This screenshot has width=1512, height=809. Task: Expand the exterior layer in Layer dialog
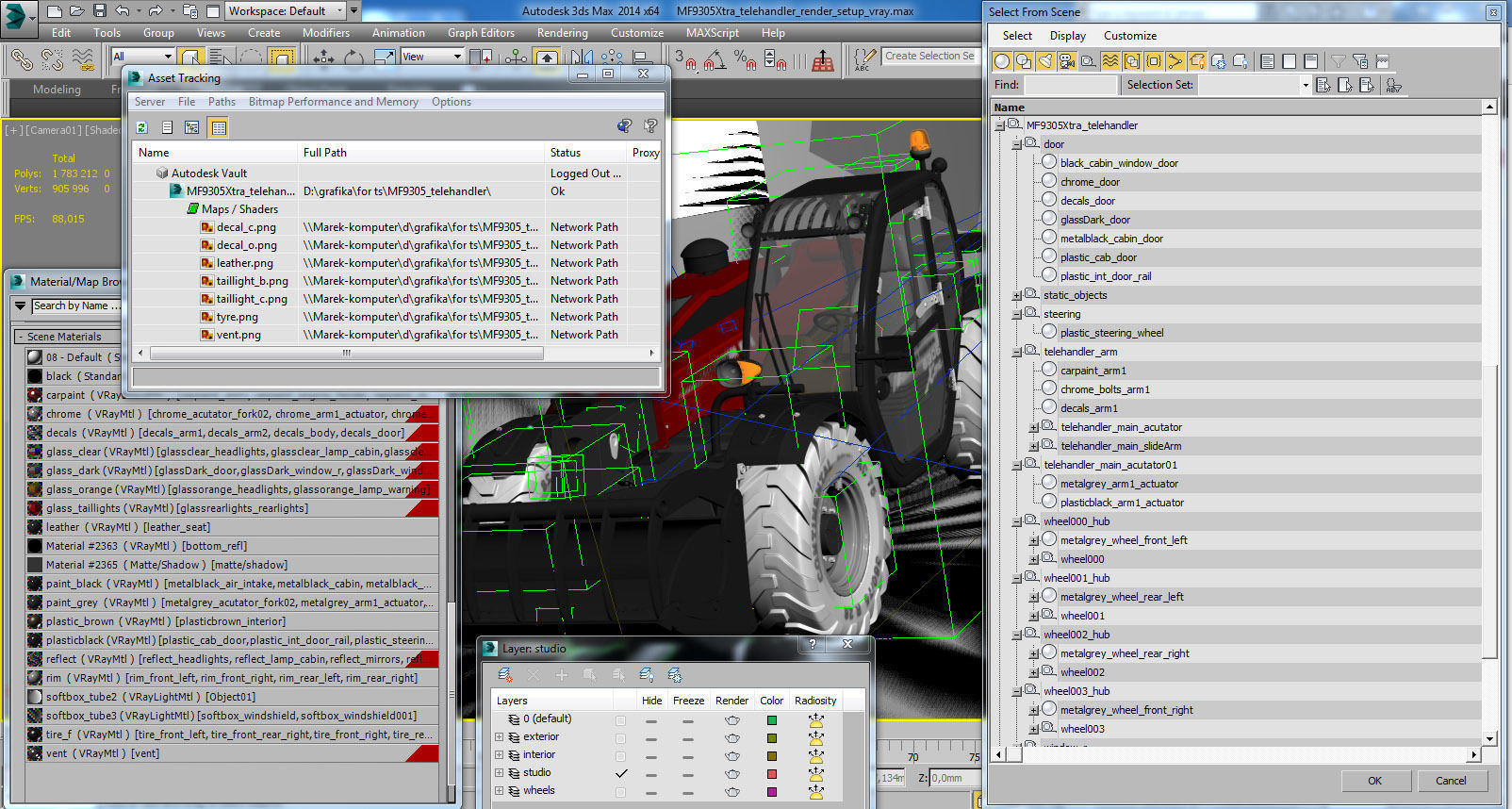point(500,737)
